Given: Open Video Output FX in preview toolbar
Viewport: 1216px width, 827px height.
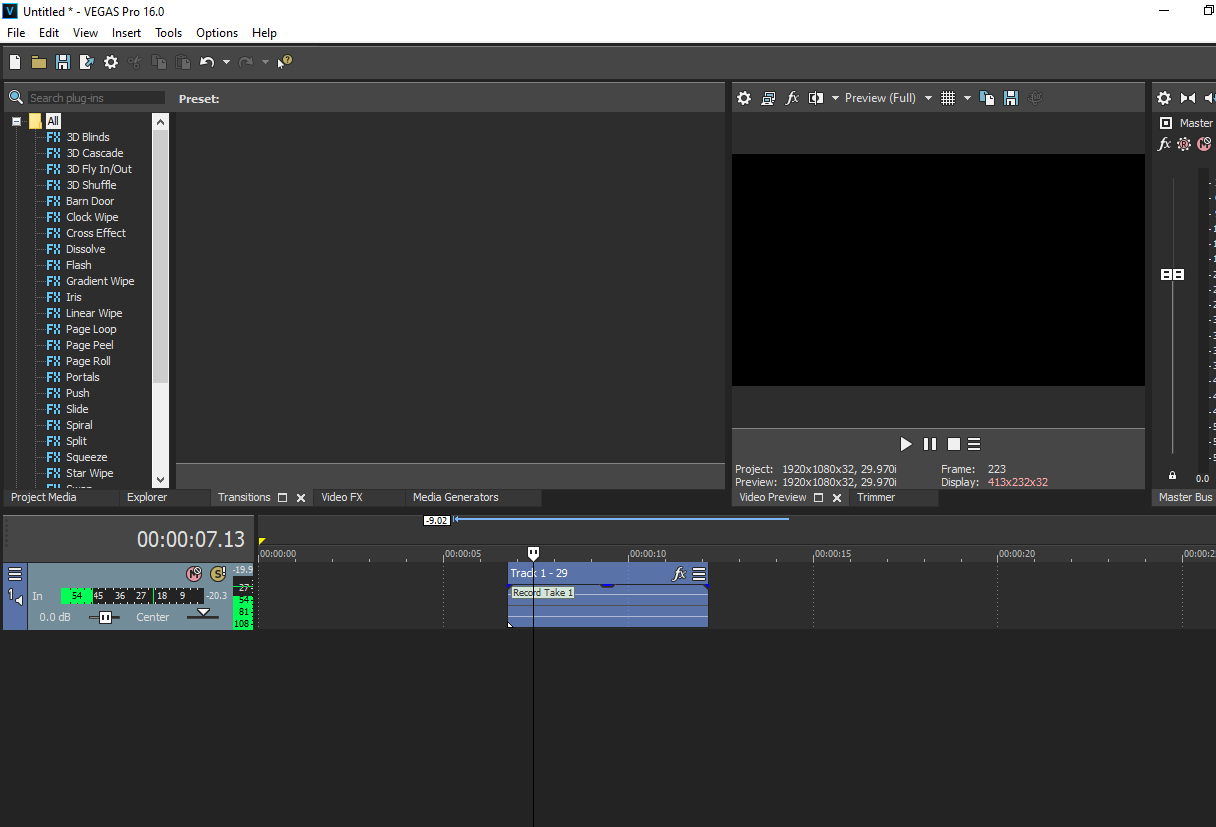Looking at the screenshot, I should [792, 98].
